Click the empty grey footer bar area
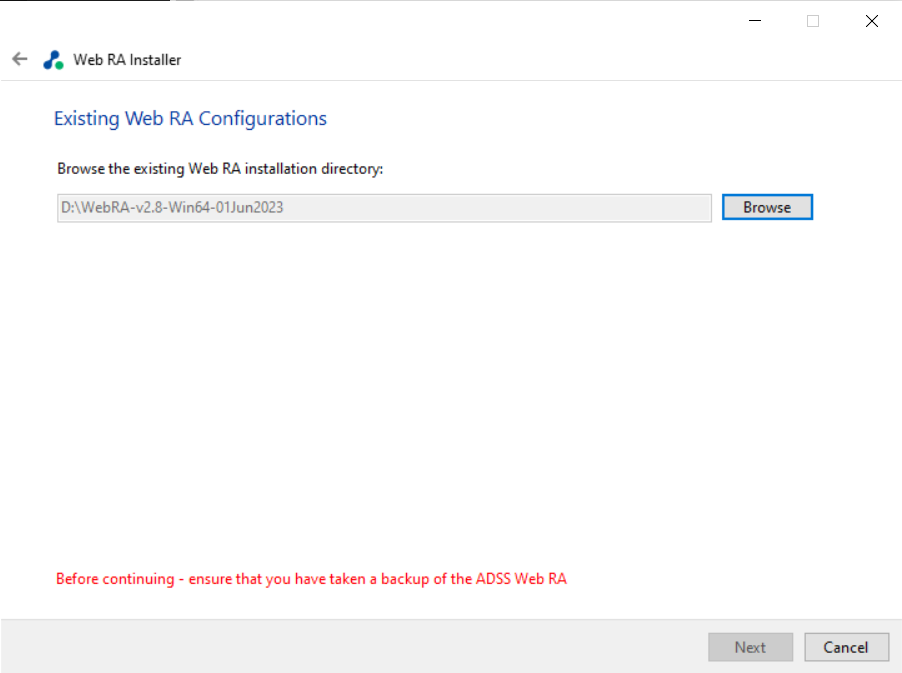The width and height of the screenshot is (902, 673). [x=345, y=647]
